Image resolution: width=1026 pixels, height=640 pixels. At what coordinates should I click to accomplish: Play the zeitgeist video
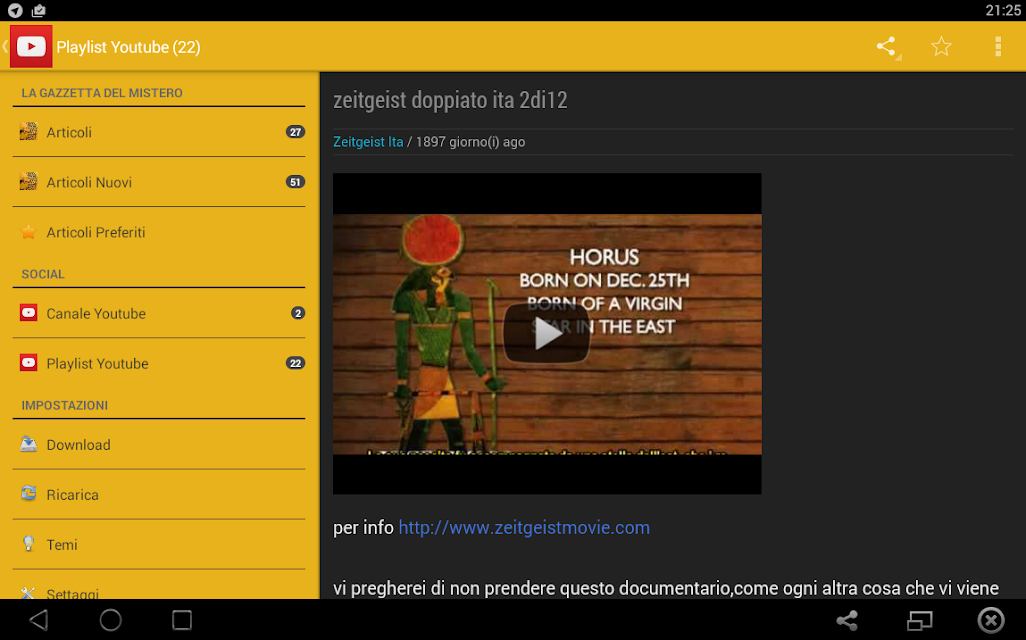pyautogui.click(x=547, y=333)
